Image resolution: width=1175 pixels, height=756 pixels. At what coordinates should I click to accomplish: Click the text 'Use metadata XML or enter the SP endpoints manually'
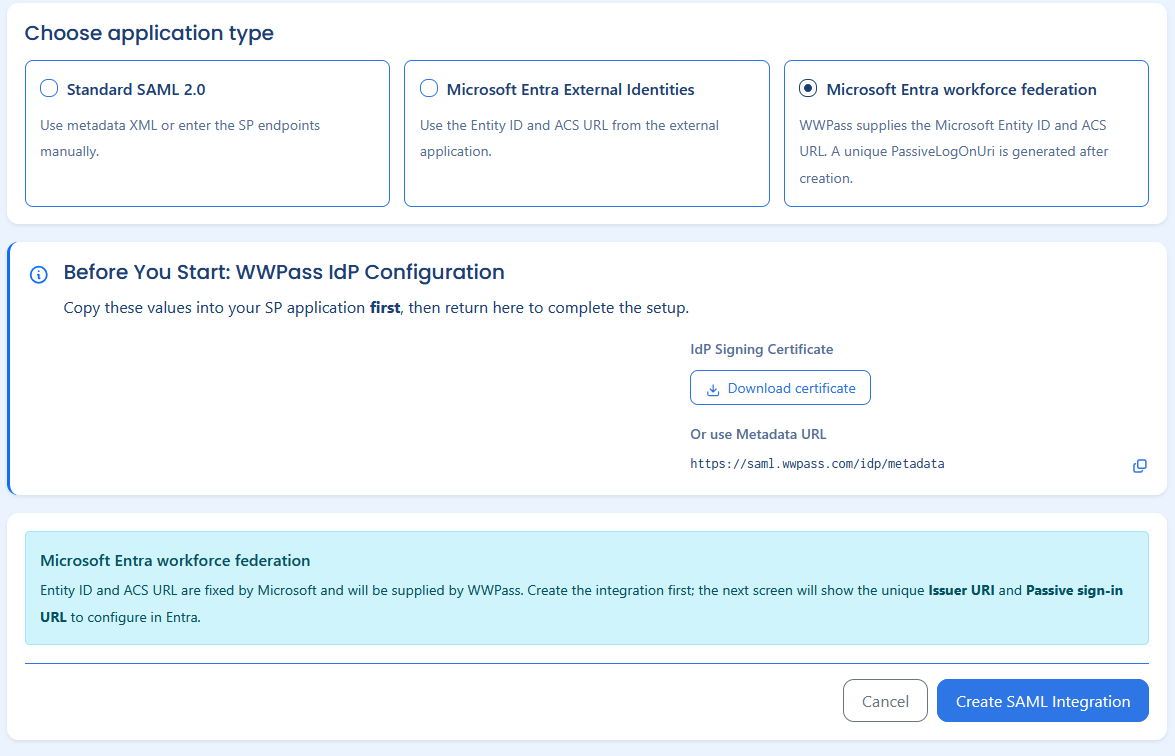click(x=180, y=138)
